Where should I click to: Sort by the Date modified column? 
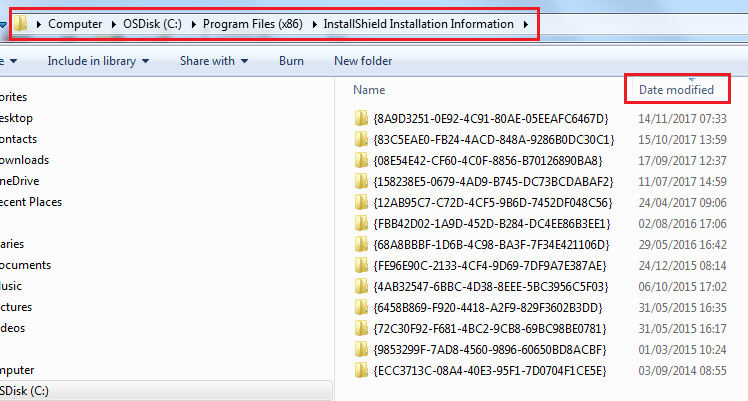point(677,90)
